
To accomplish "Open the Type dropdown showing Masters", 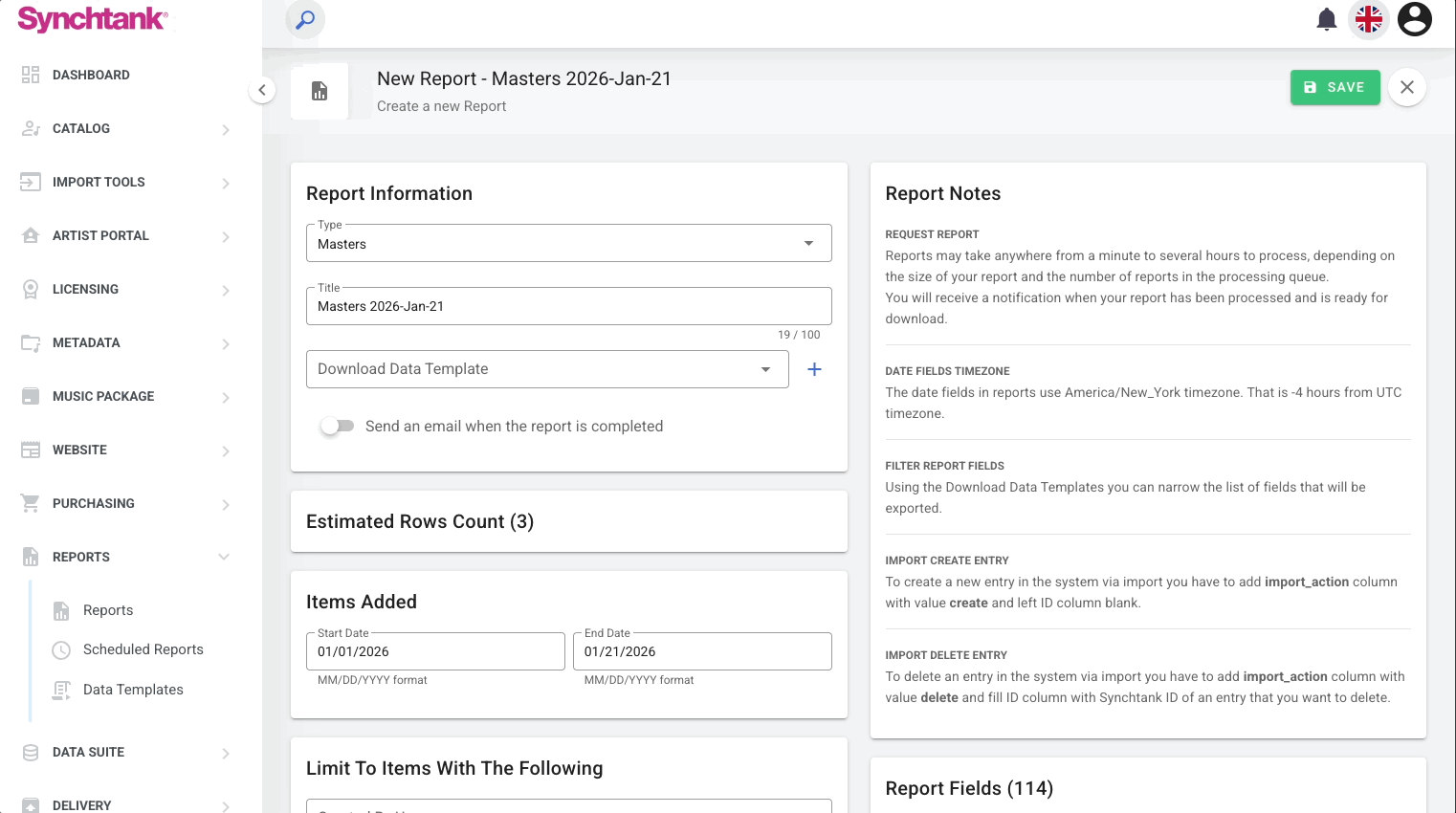I will tap(568, 243).
